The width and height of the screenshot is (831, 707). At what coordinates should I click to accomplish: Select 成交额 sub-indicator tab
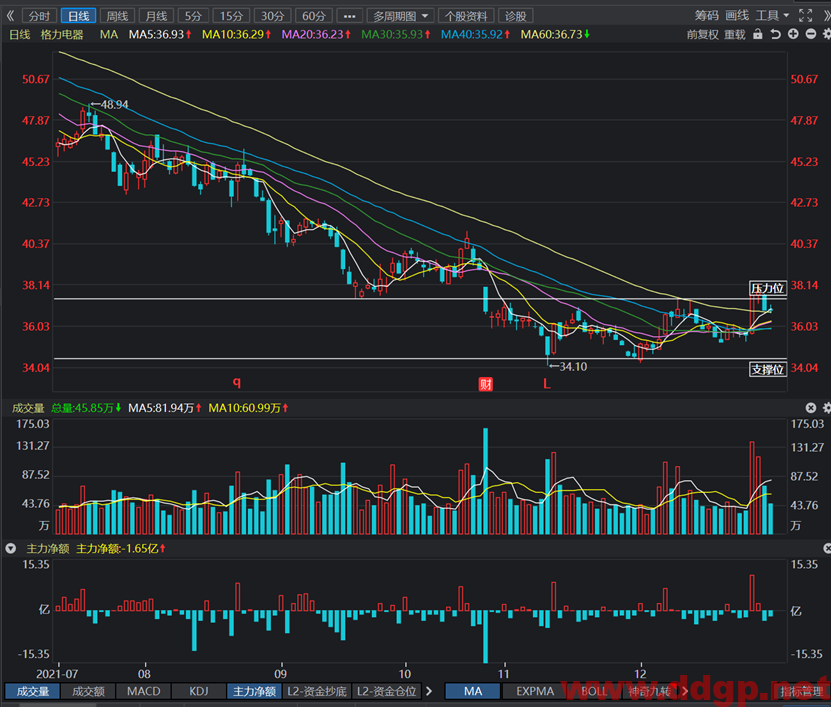[x=88, y=691]
